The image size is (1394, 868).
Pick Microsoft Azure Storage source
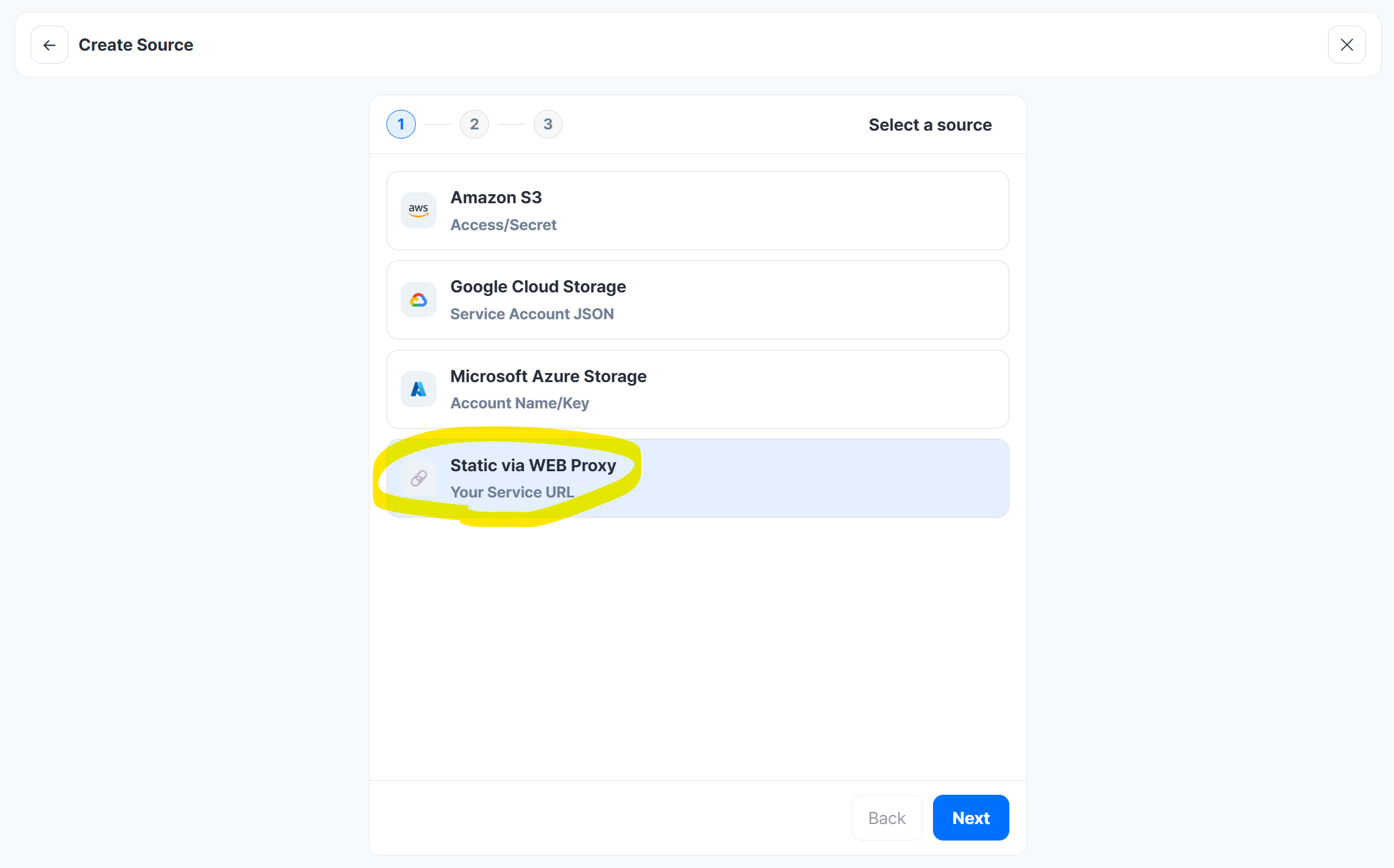(x=697, y=389)
